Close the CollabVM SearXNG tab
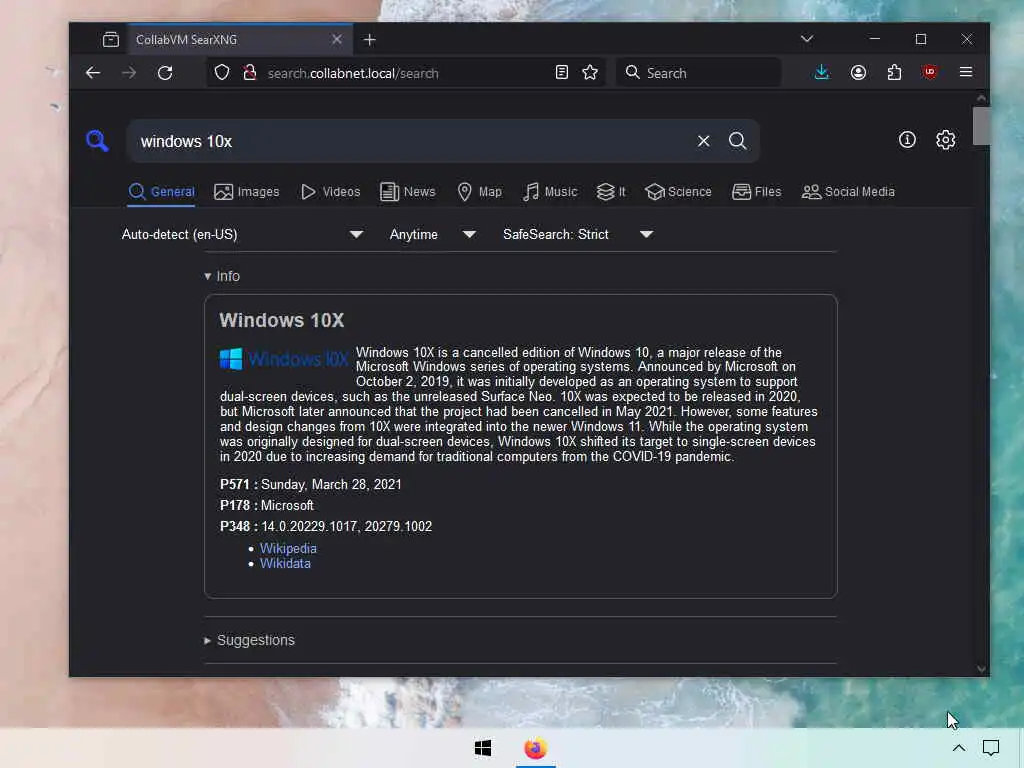 tap(336, 39)
